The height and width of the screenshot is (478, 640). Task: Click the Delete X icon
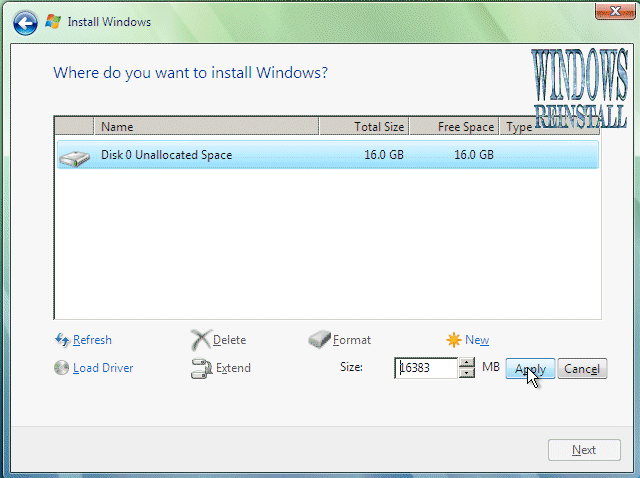(200, 340)
